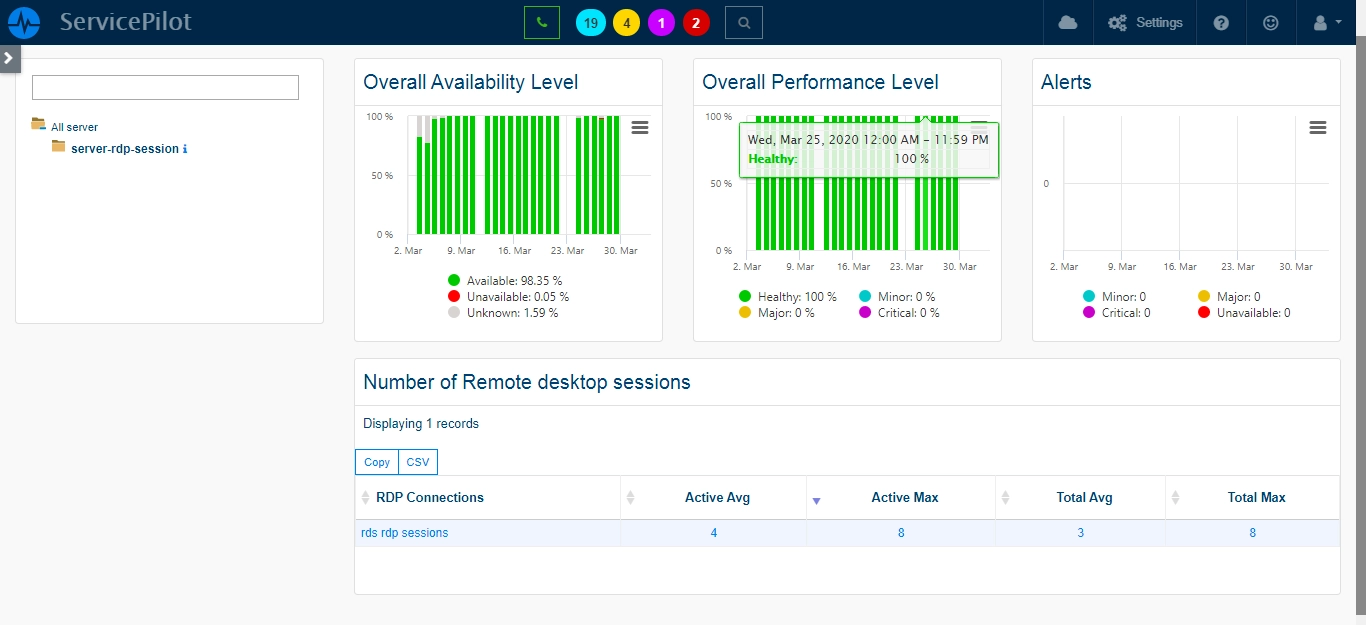Toggle the Minor legend in Alerts chart

coord(1114,296)
